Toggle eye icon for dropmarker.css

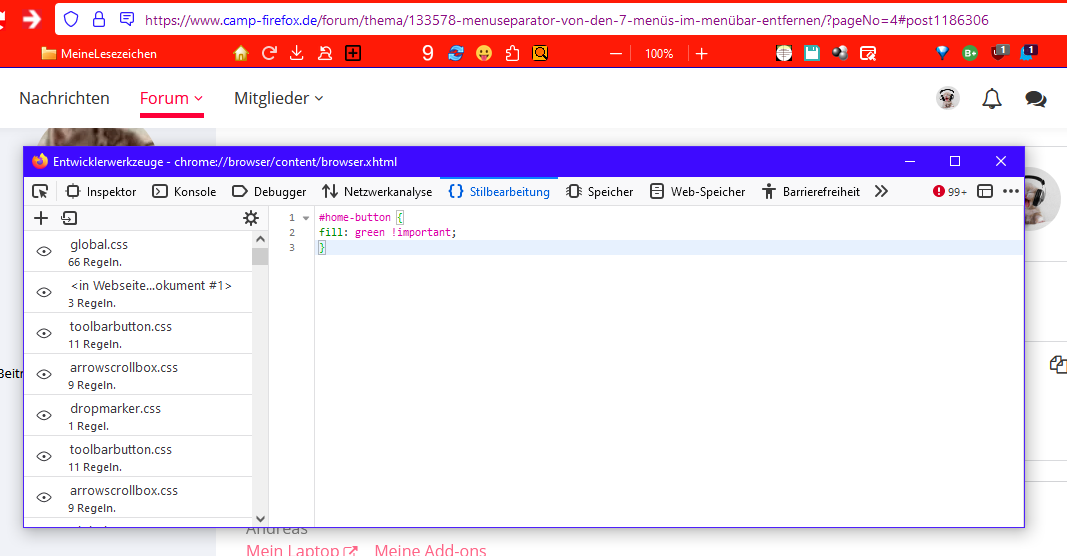pyautogui.click(x=44, y=415)
